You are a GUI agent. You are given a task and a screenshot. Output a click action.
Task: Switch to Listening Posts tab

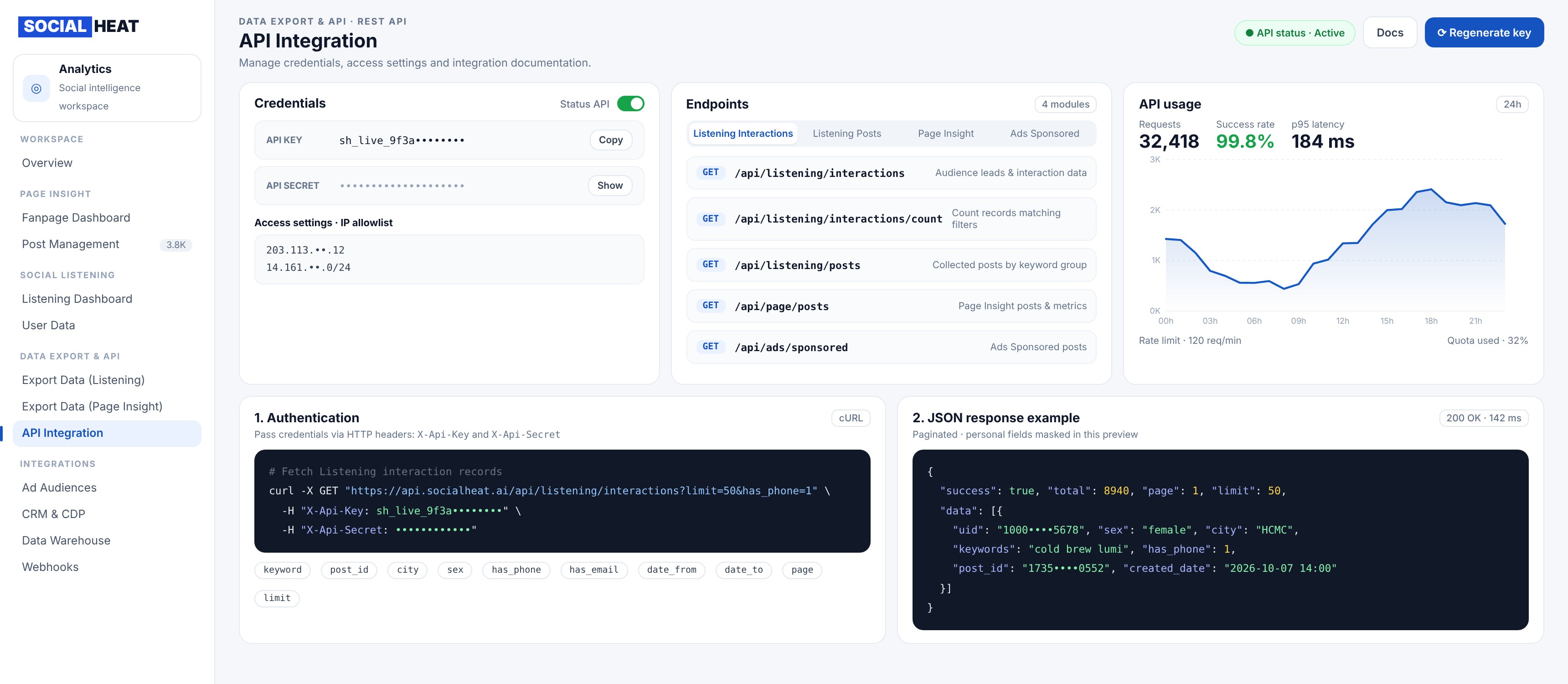pyautogui.click(x=846, y=134)
